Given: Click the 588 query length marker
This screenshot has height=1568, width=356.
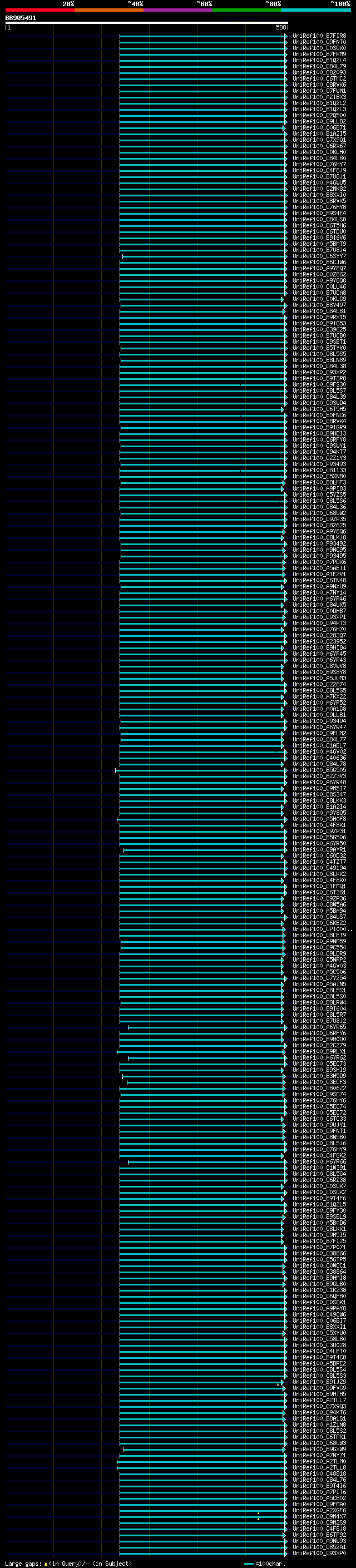Looking at the screenshot, I should [281, 27].
